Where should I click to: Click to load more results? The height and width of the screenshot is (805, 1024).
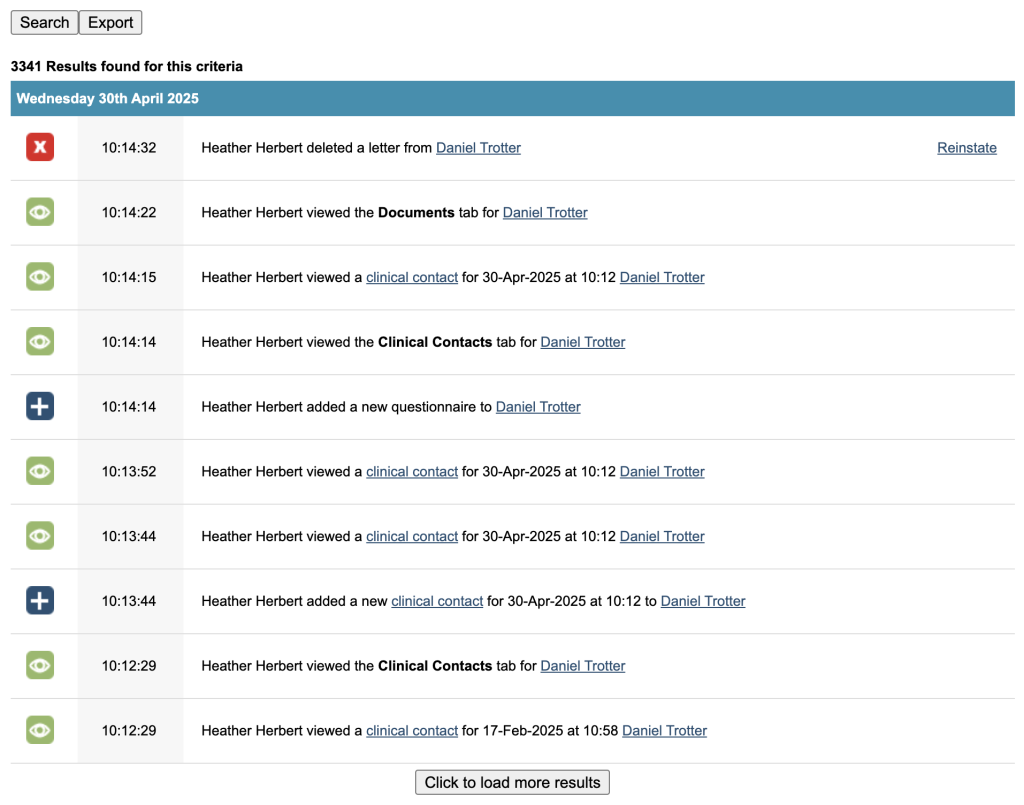(x=512, y=782)
